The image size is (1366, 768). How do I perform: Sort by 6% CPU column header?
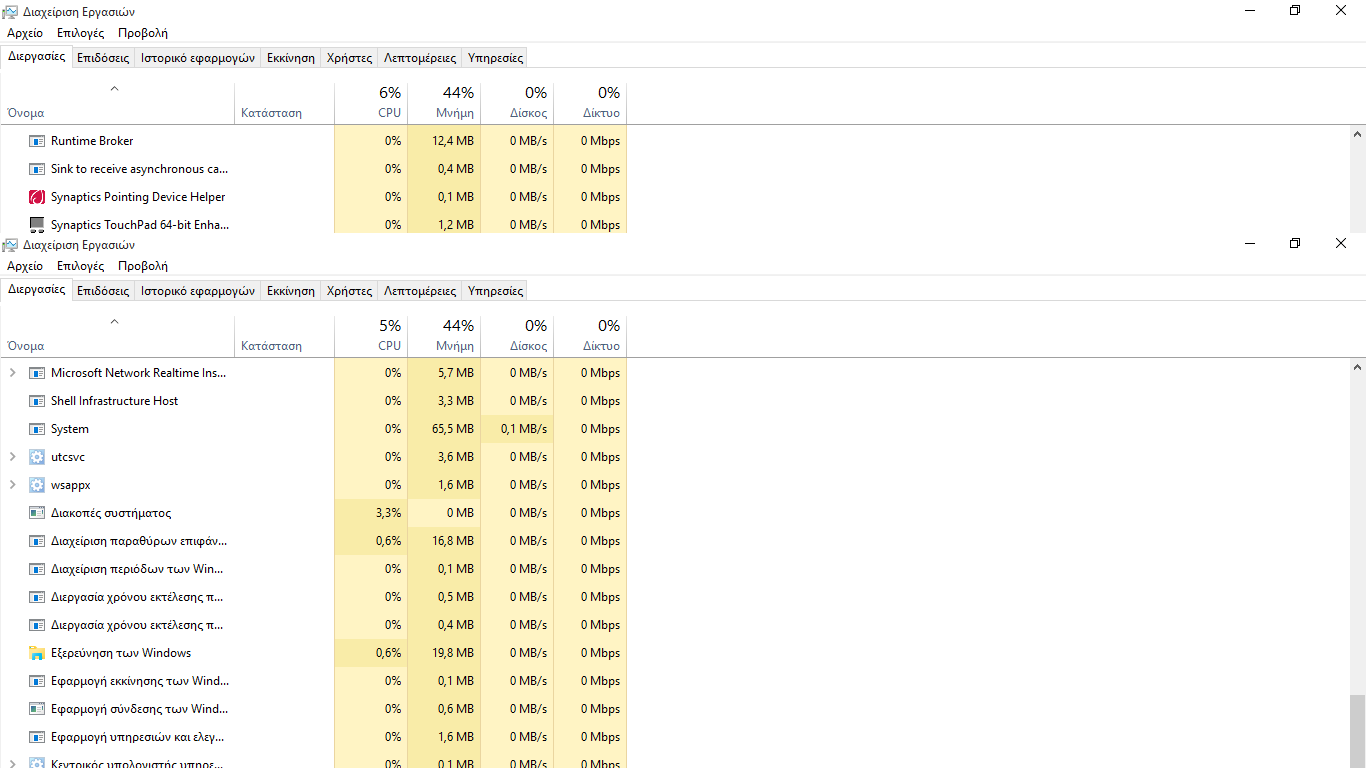[371, 102]
